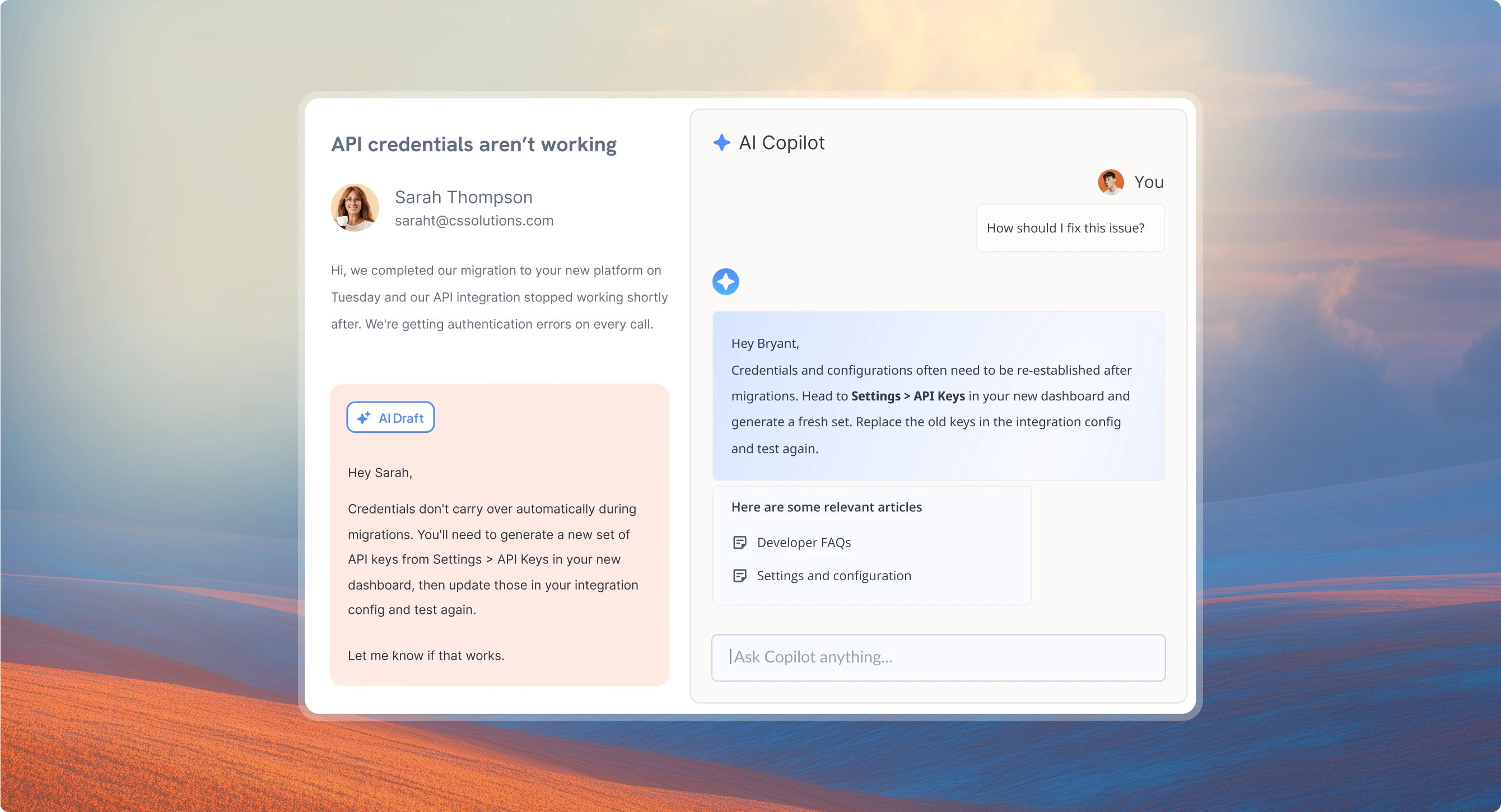Click the AI Copilot panel title
The height and width of the screenshot is (812, 1501).
781,143
